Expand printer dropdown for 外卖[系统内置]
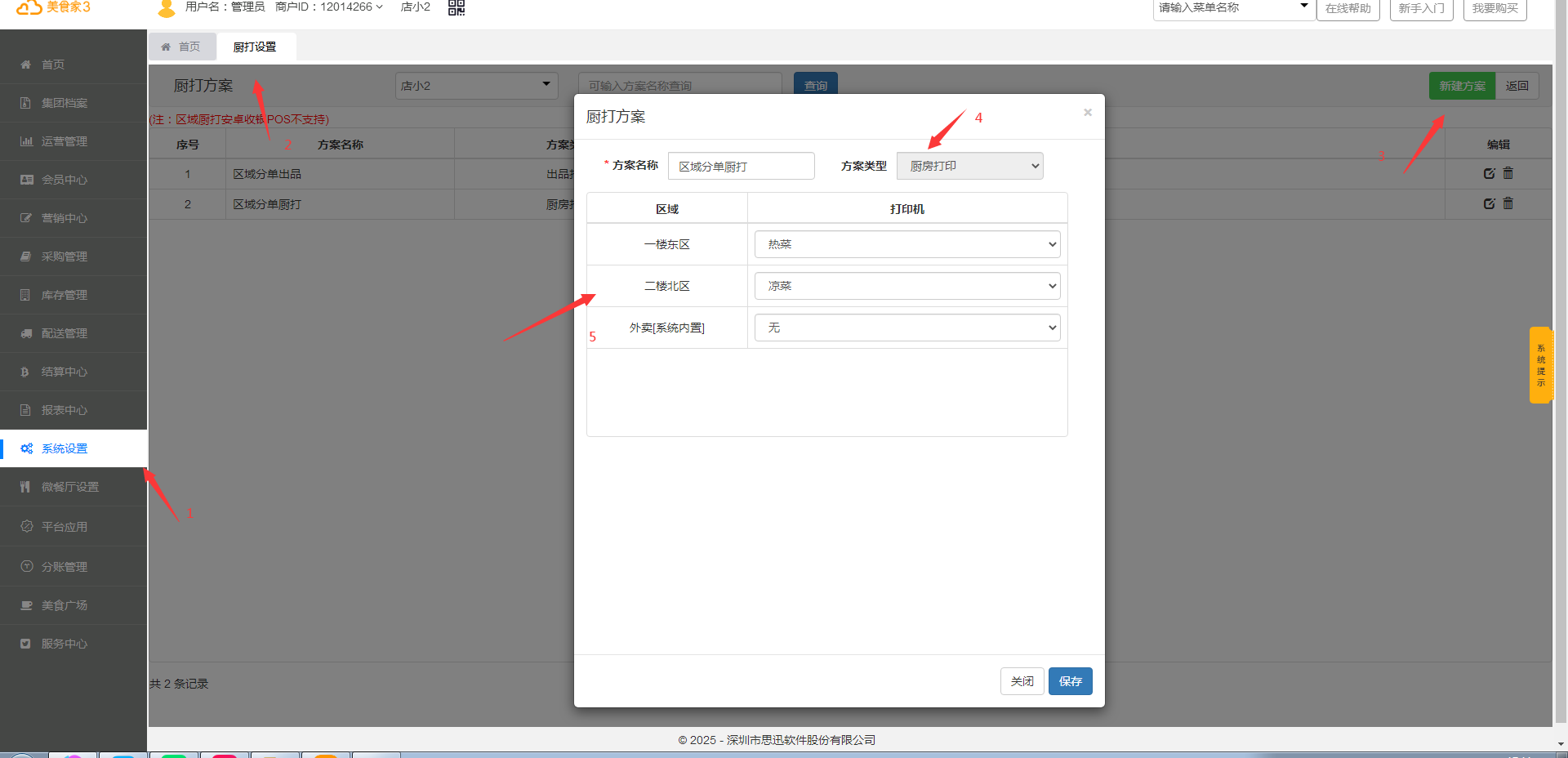 pos(906,328)
